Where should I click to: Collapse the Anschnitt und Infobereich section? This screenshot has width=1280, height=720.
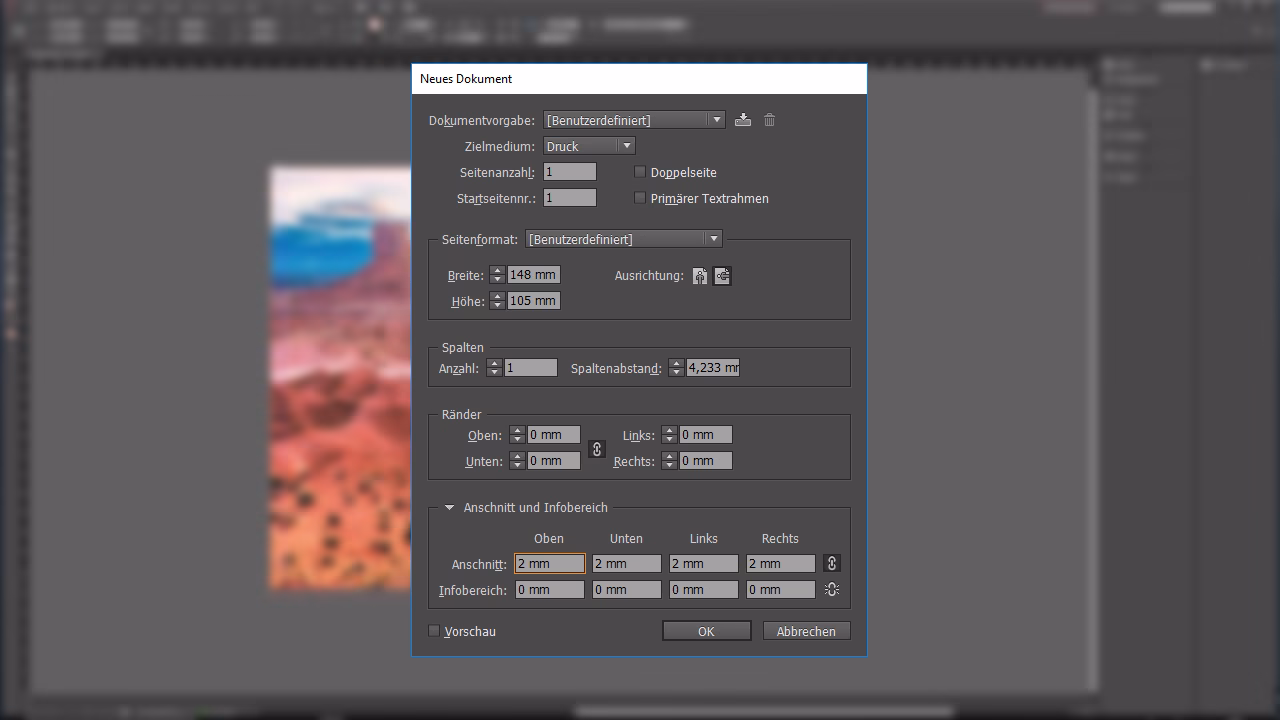[449, 507]
